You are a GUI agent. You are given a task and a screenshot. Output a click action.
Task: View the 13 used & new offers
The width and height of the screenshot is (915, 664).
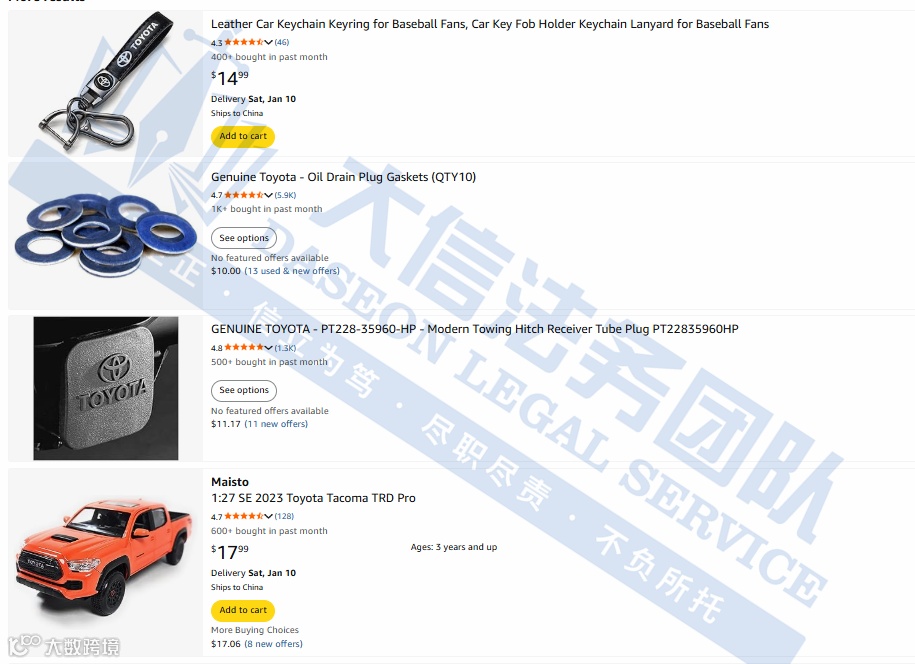pos(292,271)
